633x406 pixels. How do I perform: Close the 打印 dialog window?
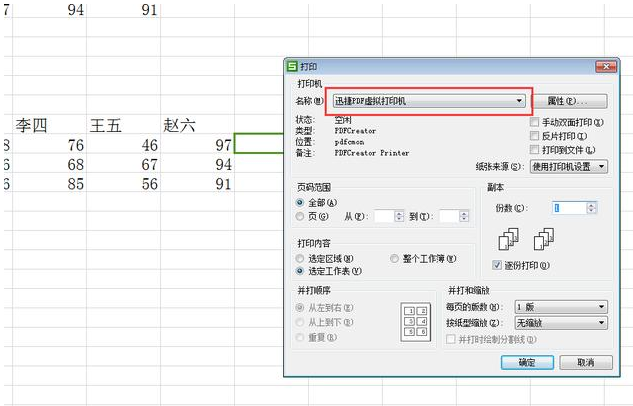point(606,67)
